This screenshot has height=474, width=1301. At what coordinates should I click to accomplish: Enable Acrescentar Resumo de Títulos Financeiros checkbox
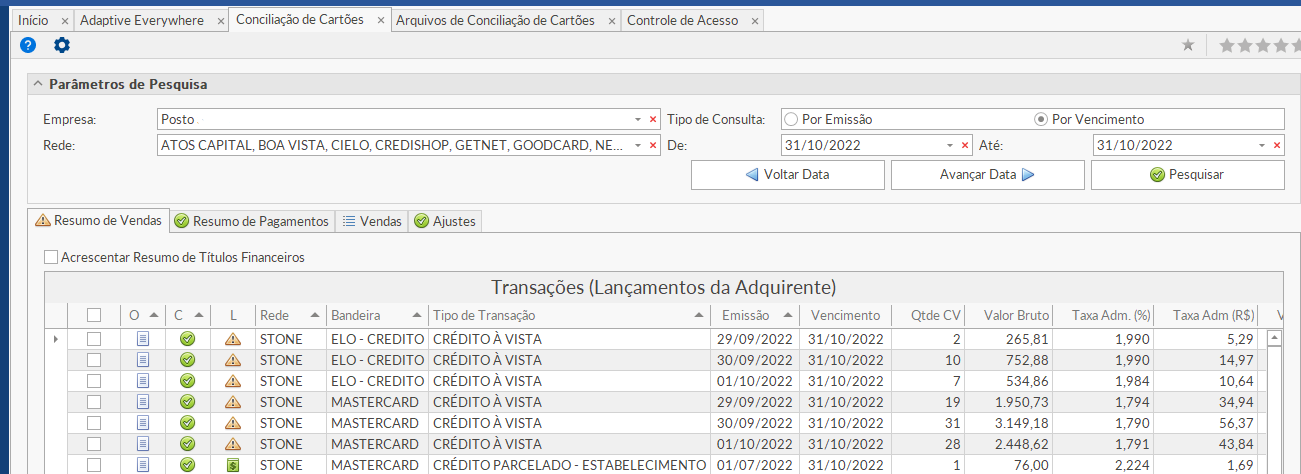[51, 257]
